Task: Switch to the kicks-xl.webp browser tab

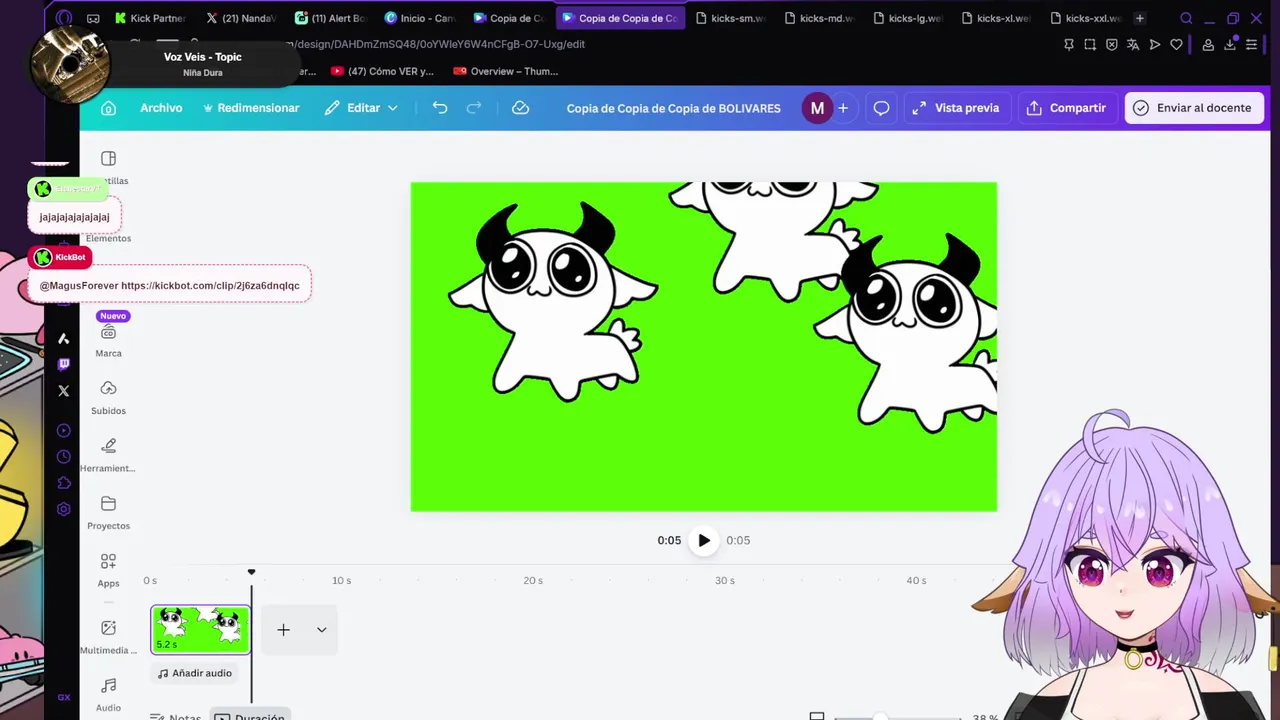Action: click(996, 18)
